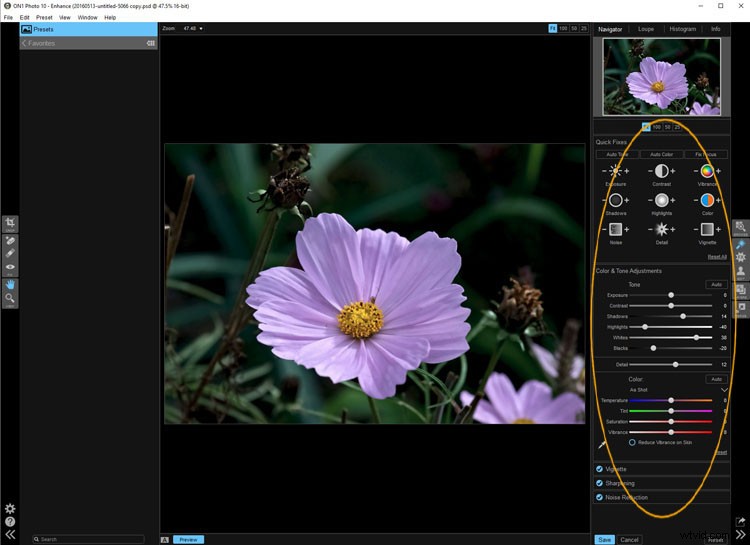Click the Auto Color button
Viewport: 750px width, 545px height.
coord(662,154)
